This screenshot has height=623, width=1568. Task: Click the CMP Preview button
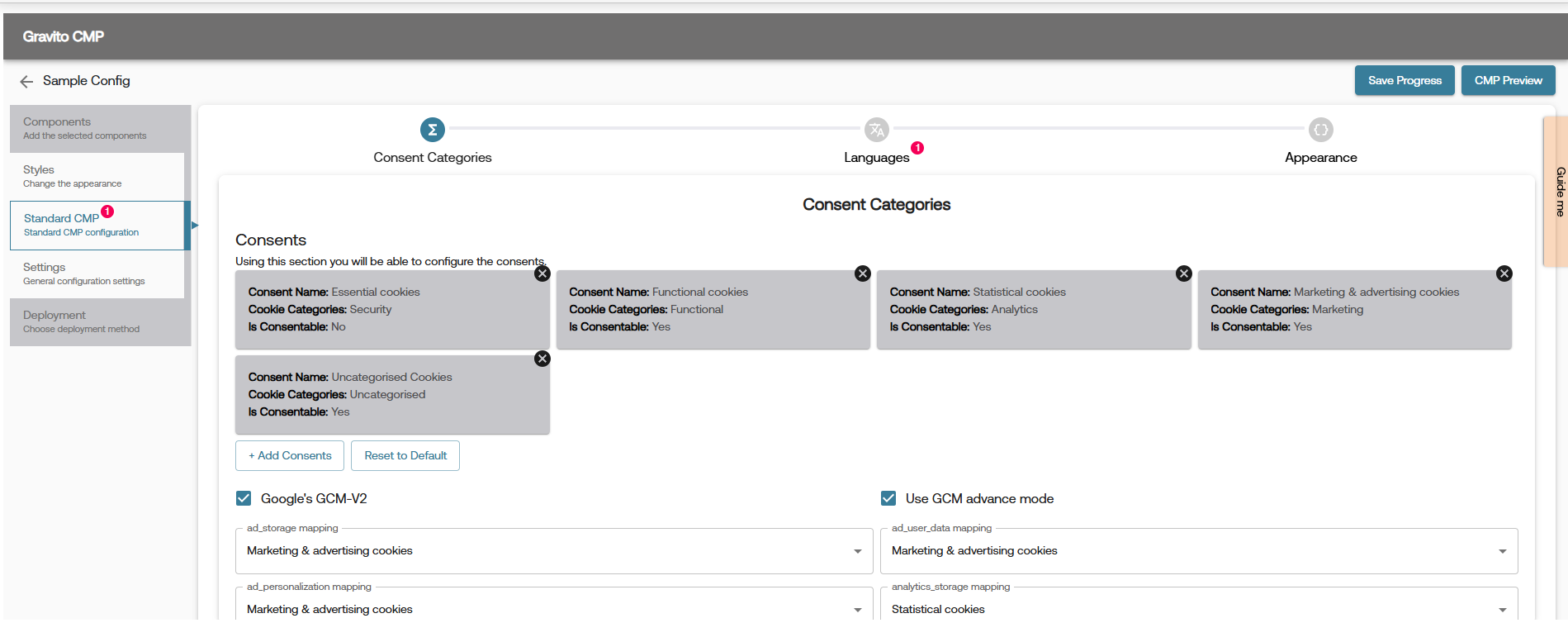pos(1509,80)
